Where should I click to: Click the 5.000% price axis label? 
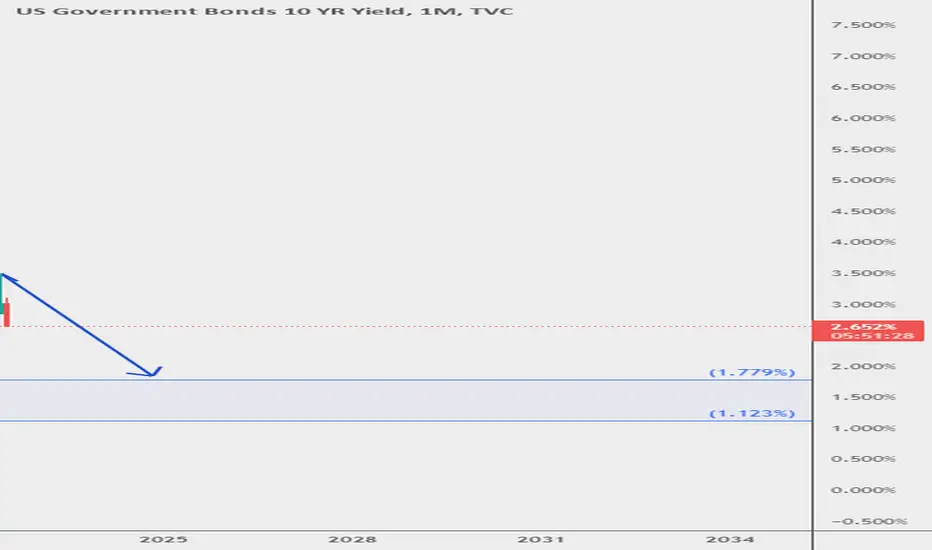(x=863, y=180)
